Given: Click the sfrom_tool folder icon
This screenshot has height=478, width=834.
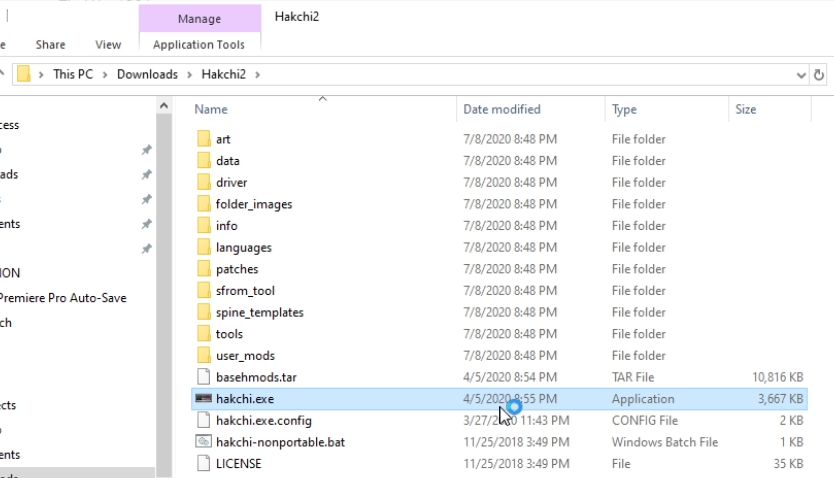Looking at the screenshot, I should (203, 290).
